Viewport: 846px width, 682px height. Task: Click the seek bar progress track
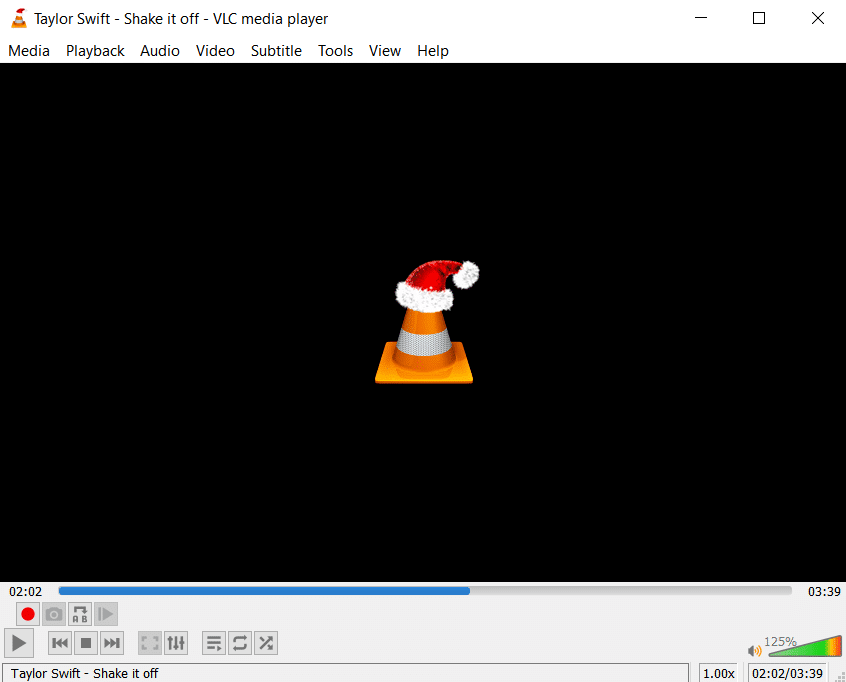[x=425, y=591]
